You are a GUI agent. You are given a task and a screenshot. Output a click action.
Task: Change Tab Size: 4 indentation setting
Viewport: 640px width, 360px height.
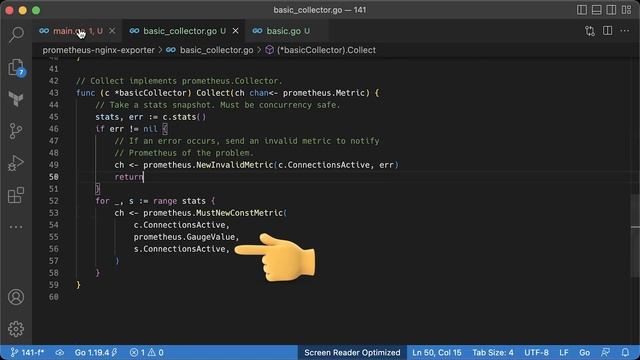493,353
